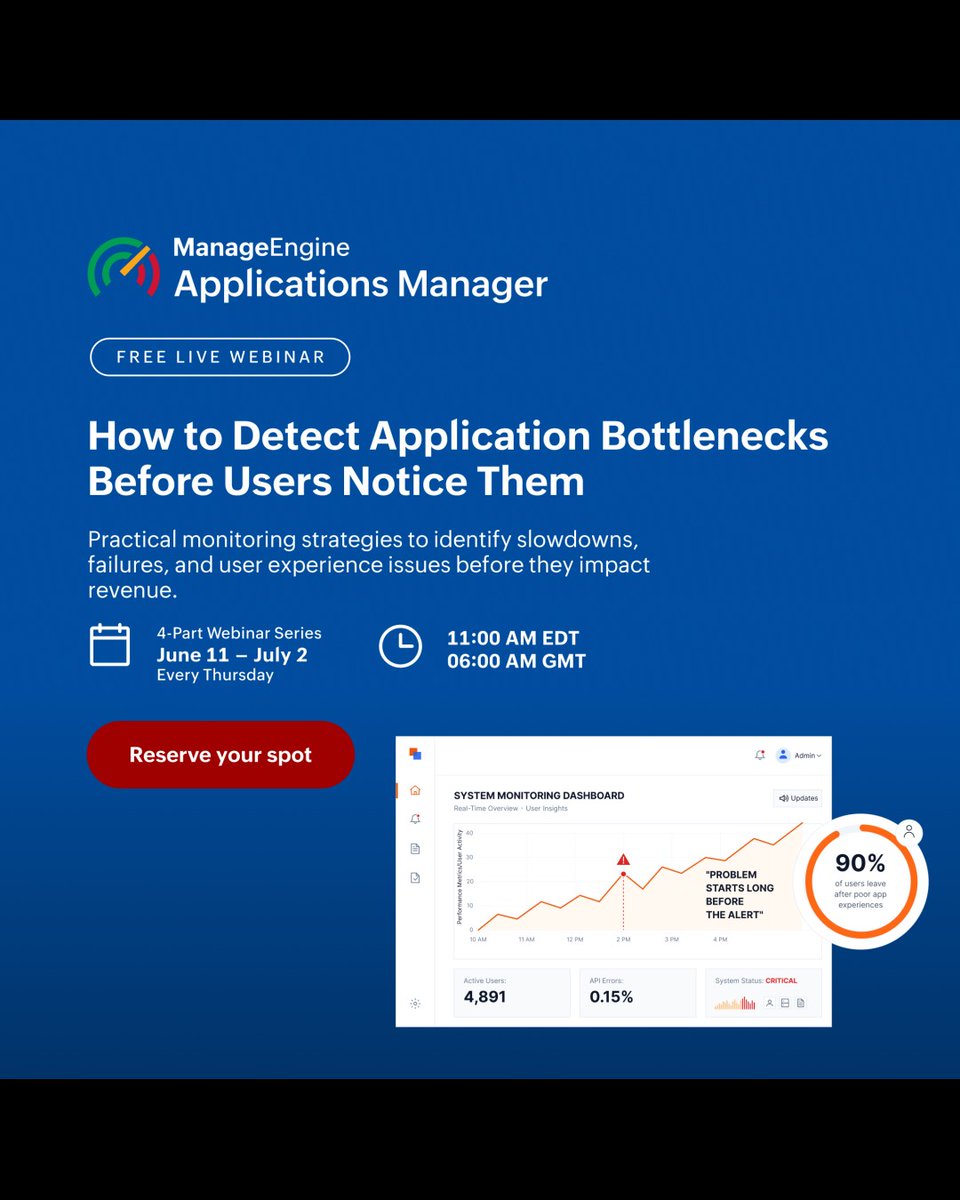Click the ManageEngine gauge logo
The width and height of the screenshot is (960, 1200).
pos(124,267)
